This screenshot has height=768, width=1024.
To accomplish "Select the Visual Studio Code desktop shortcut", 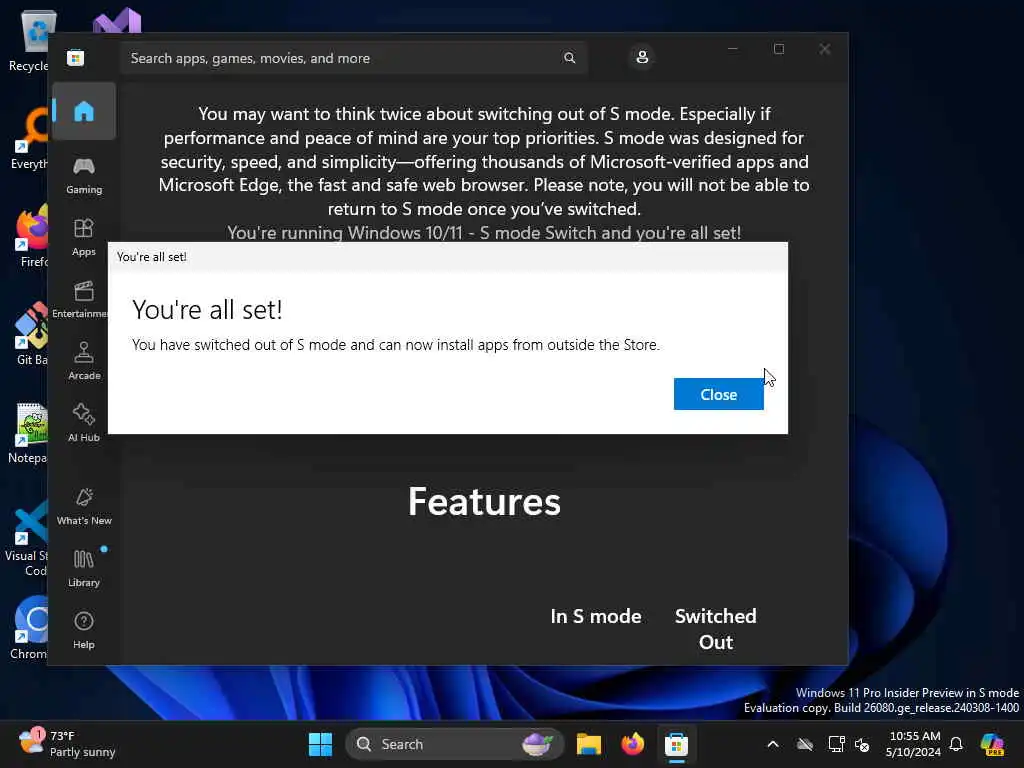I will click(27, 539).
